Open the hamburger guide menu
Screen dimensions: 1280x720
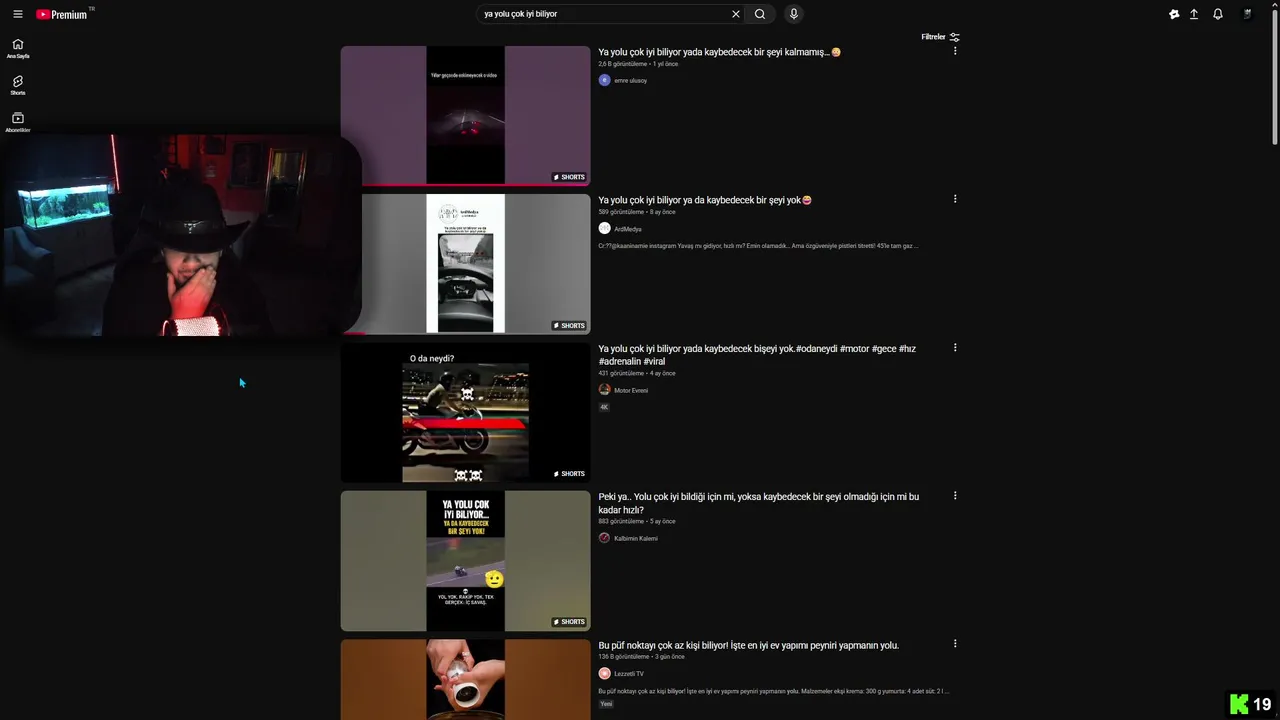coord(17,14)
